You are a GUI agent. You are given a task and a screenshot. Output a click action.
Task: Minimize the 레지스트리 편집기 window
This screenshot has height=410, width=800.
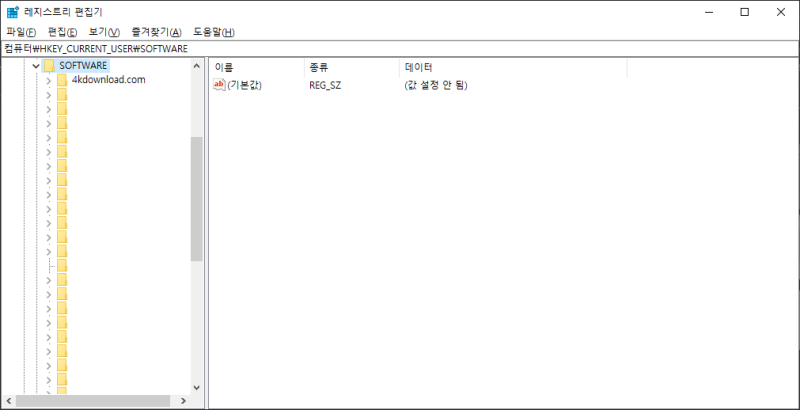(709, 12)
